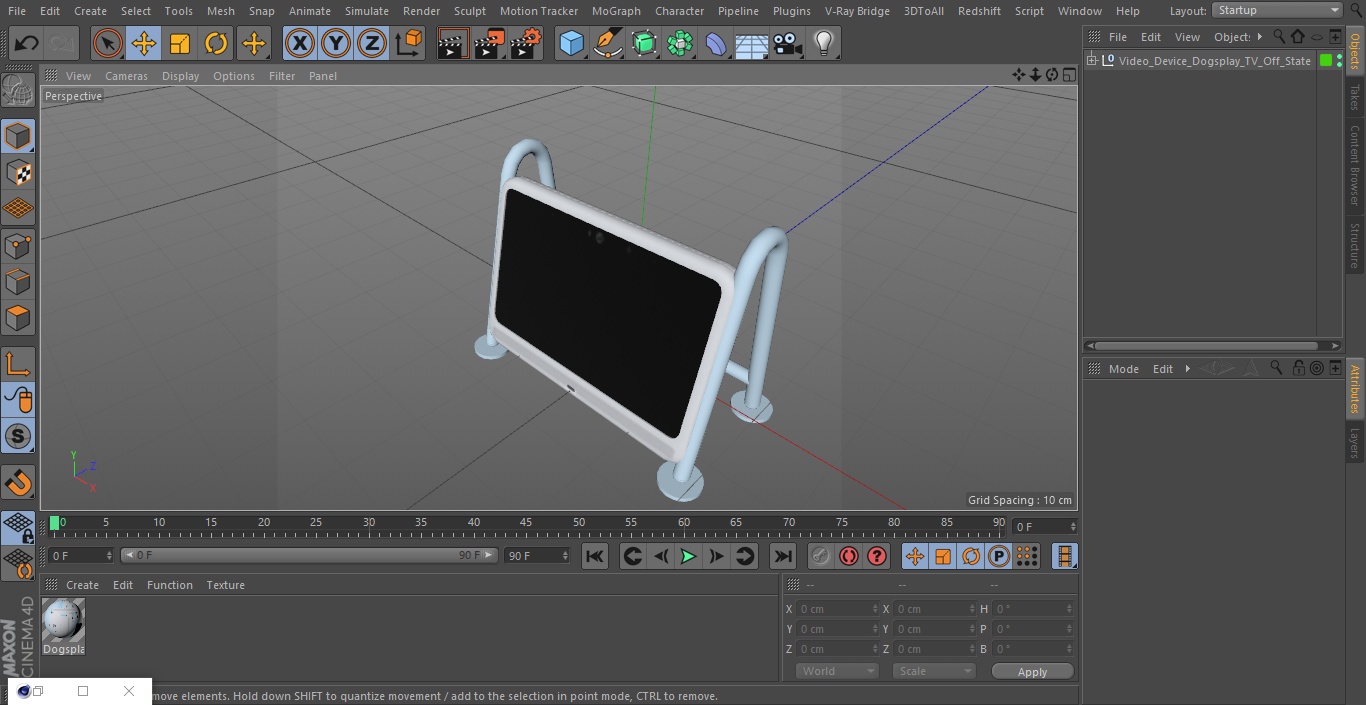
Task: Go to start of animation
Action: (x=594, y=557)
